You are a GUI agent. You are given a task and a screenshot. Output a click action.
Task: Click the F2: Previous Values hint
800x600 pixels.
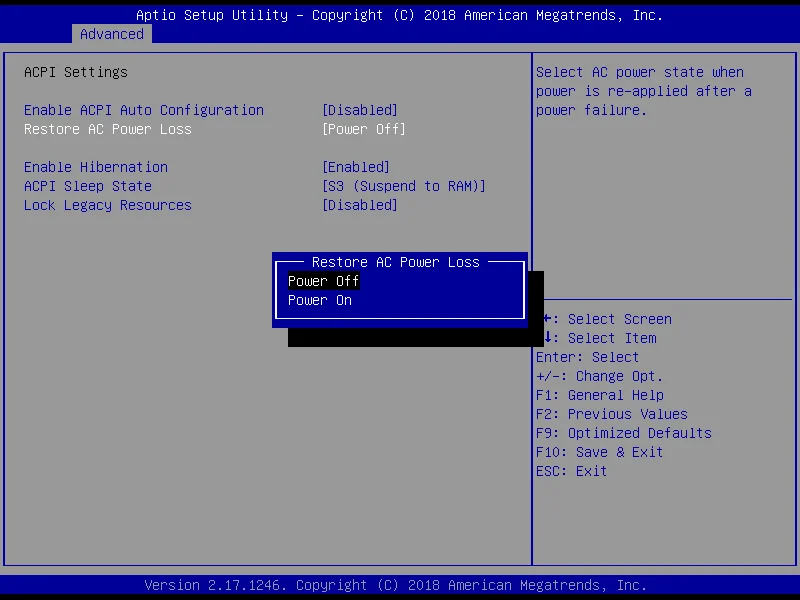[x=612, y=414]
